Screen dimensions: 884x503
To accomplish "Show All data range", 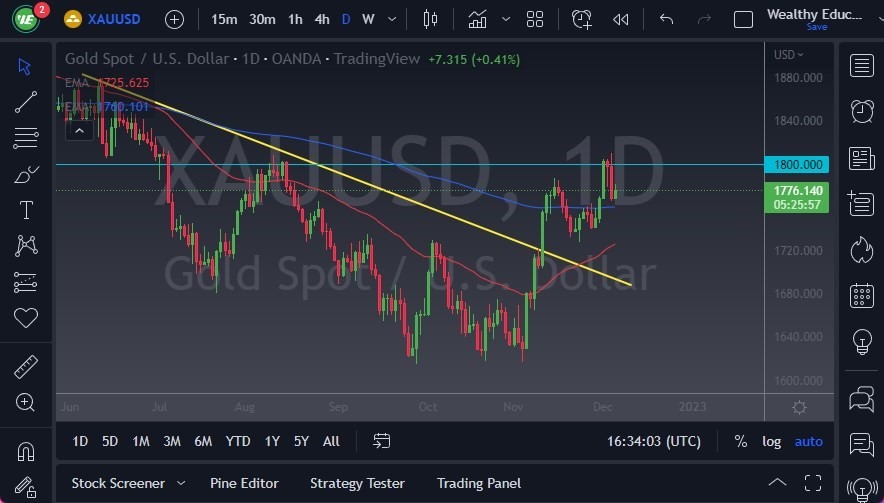I will (332, 441).
